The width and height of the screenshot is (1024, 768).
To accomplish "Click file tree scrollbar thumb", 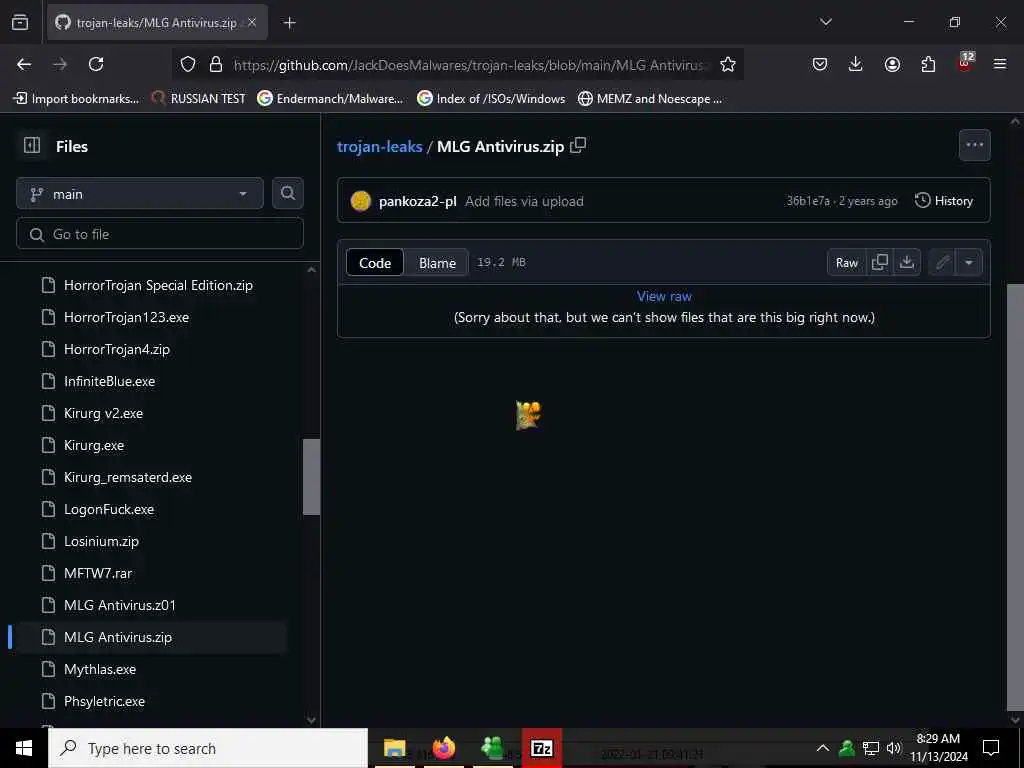I will point(312,477).
